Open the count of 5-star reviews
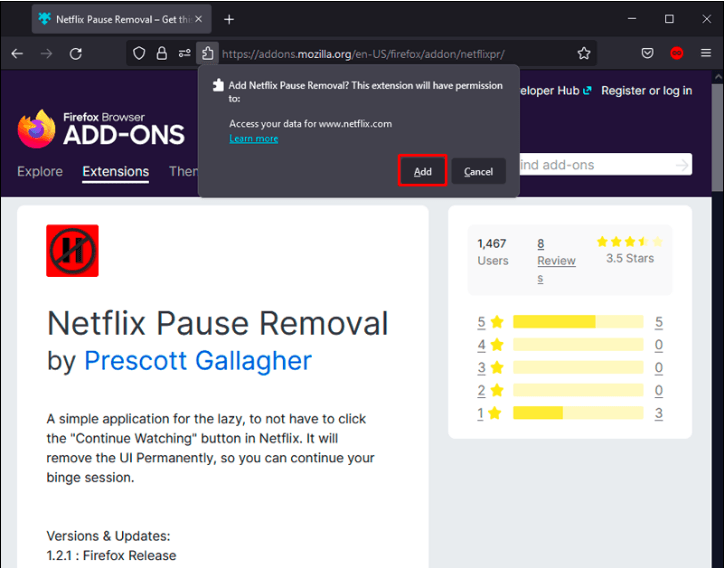The width and height of the screenshot is (724, 568). (658, 322)
